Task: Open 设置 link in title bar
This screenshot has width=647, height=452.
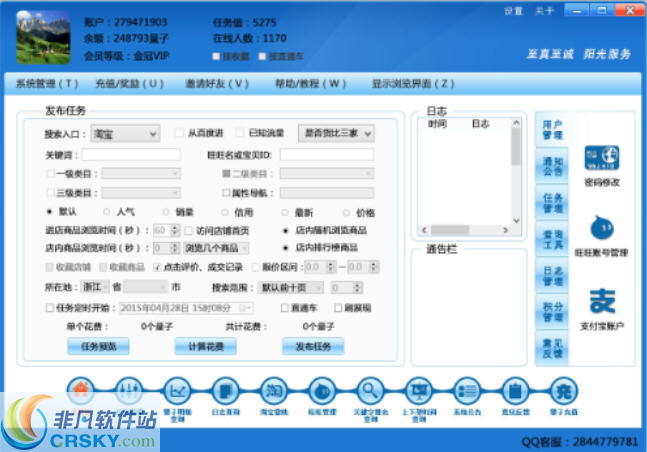Action: pyautogui.click(x=513, y=11)
